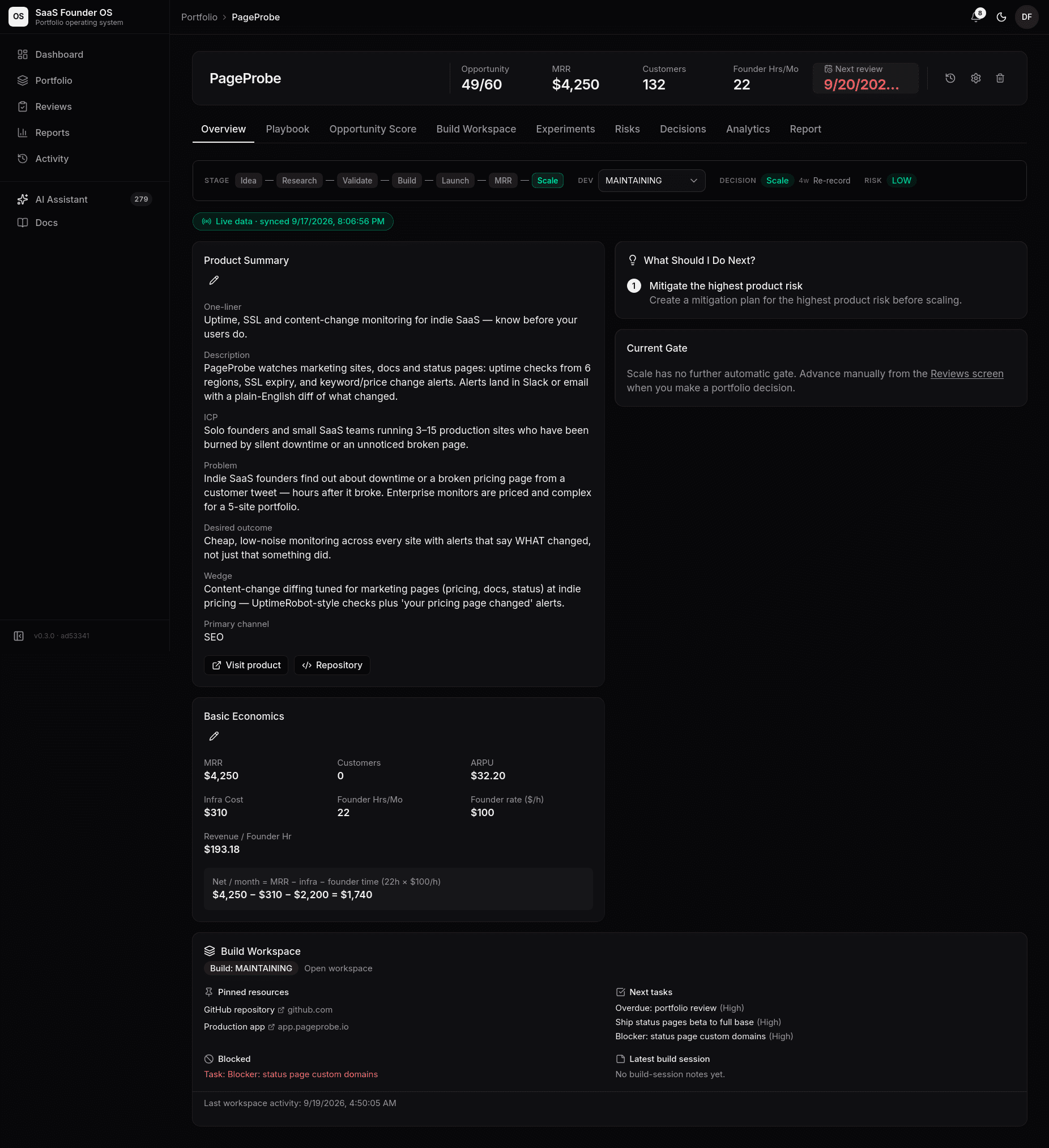Switch to the Playbook tab
Screen dimensions: 1049x1148
point(288,129)
